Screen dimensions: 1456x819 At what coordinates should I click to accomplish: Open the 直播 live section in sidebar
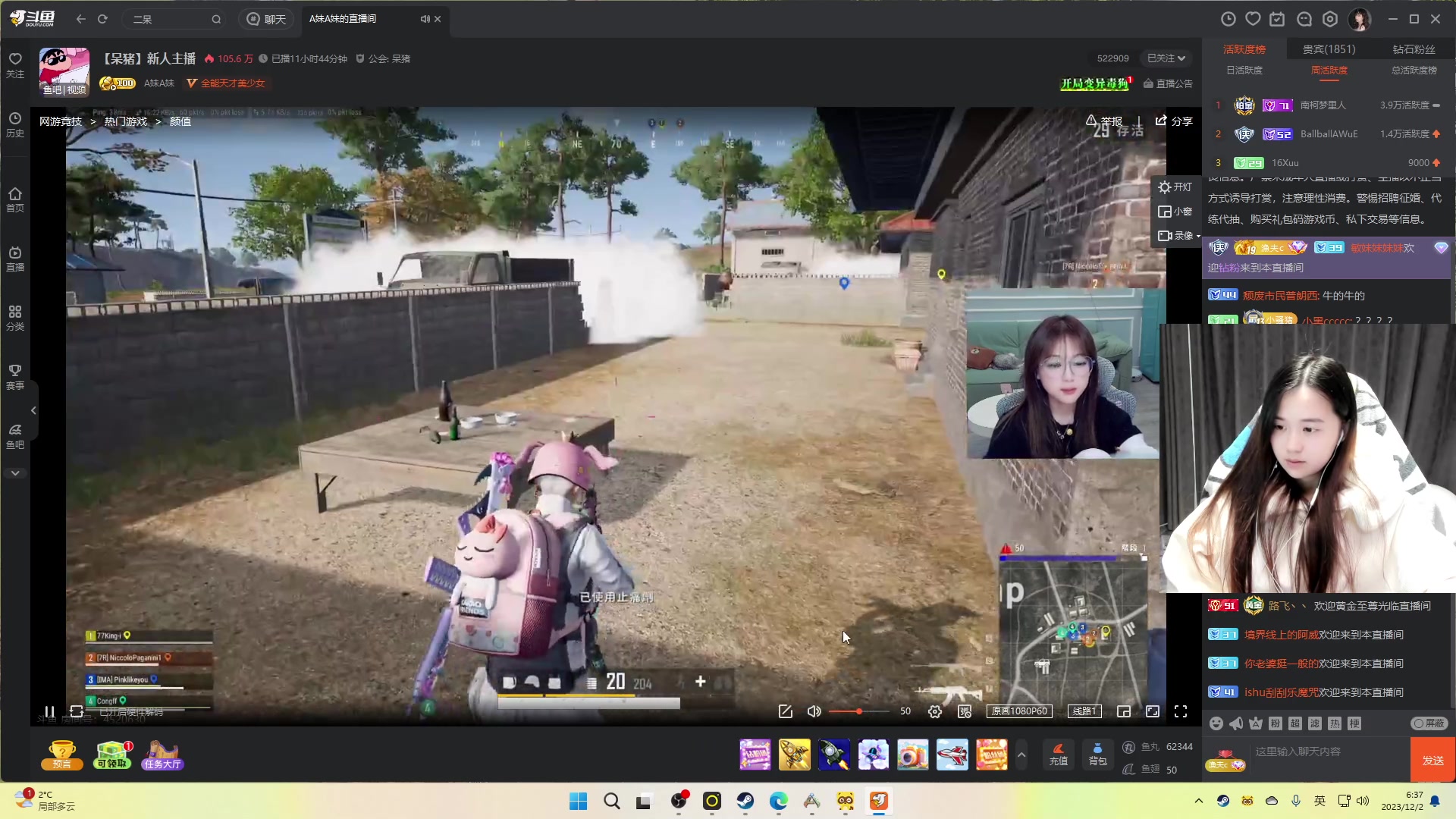click(x=15, y=259)
